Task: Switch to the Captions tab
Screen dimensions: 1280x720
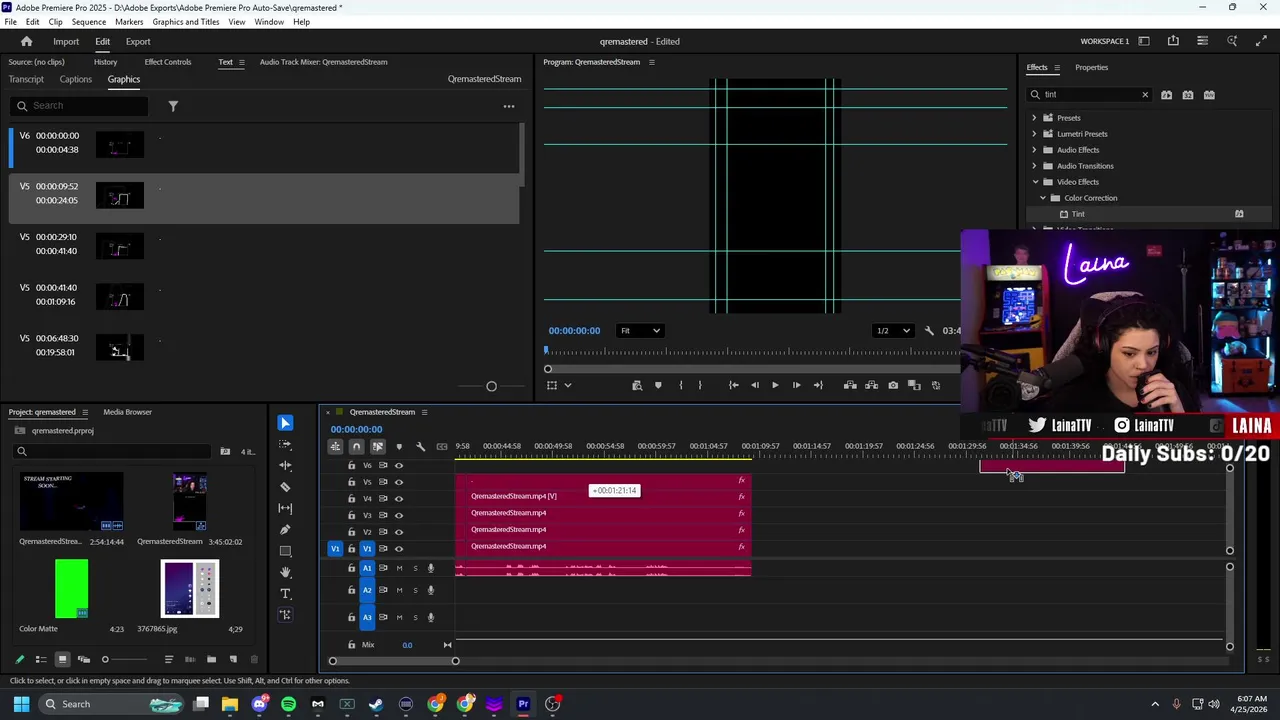Action: 75,79
